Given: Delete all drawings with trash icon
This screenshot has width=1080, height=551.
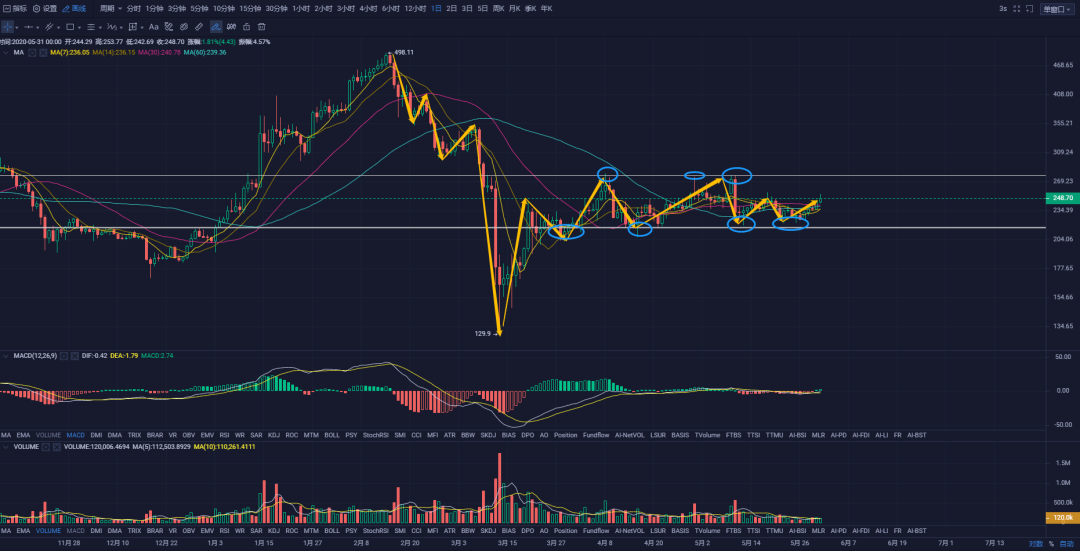Looking at the screenshot, I should pos(262,27).
